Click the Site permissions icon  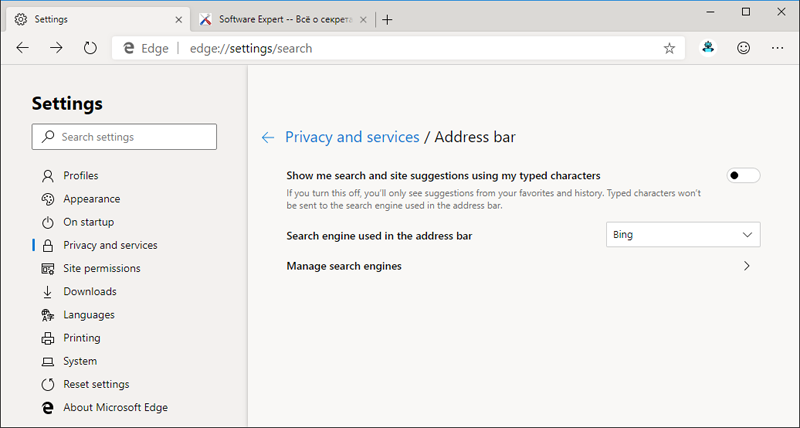(47, 269)
